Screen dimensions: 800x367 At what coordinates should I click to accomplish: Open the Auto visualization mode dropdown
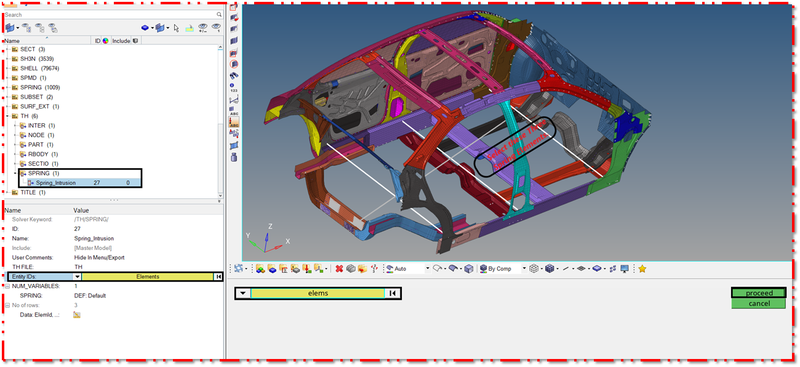pos(428,268)
